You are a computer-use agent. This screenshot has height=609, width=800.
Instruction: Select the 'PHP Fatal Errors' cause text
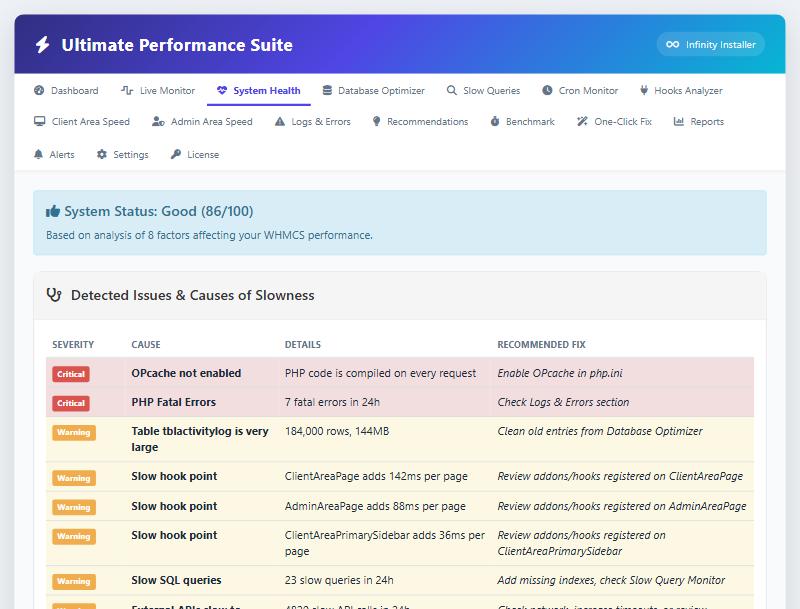coord(173,402)
